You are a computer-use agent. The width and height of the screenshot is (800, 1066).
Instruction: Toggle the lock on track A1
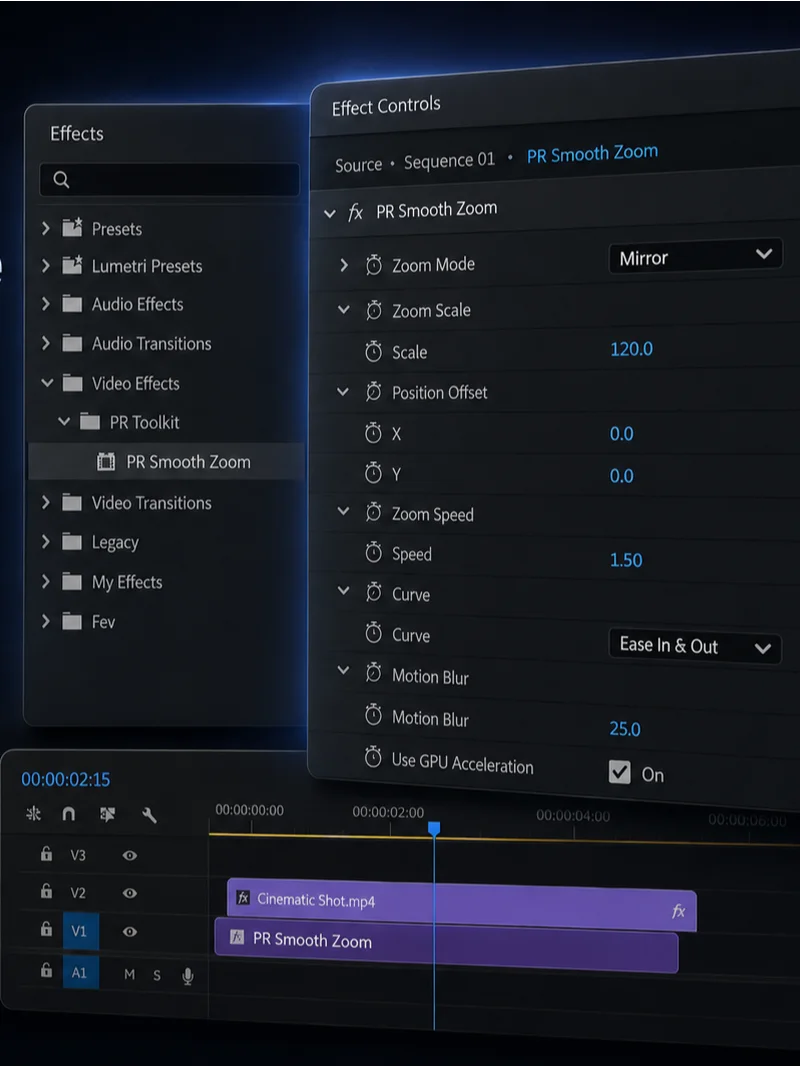point(46,970)
